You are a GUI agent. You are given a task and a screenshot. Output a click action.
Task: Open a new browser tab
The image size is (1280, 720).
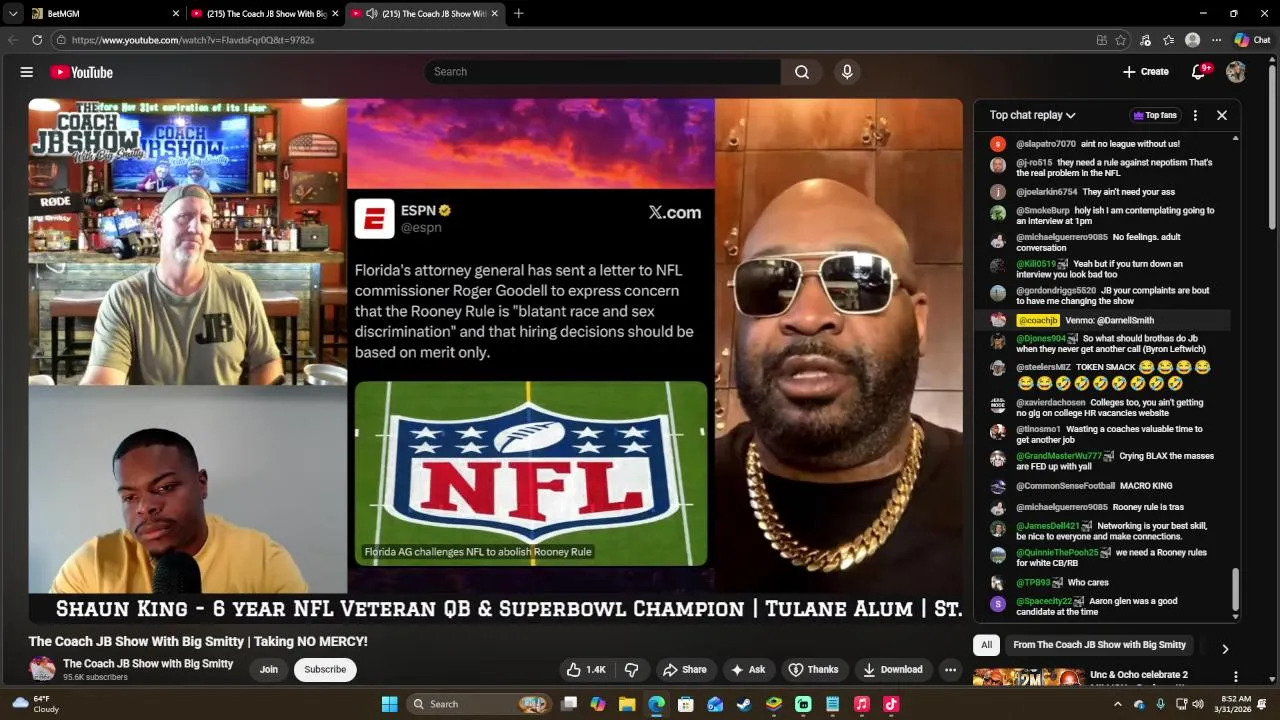(518, 13)
